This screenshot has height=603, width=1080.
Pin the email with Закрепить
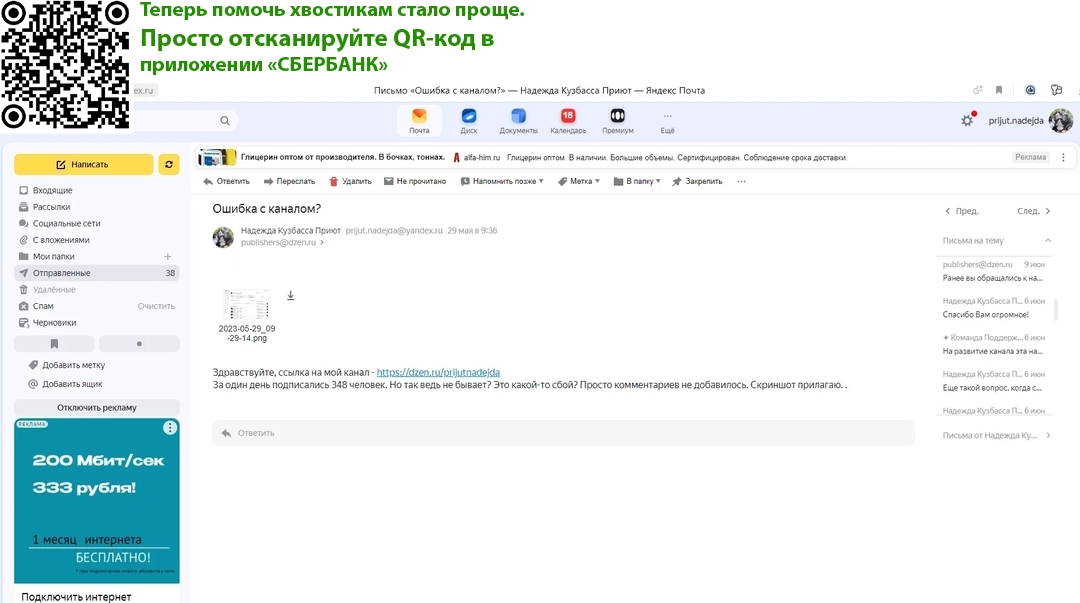pos(697,181)
